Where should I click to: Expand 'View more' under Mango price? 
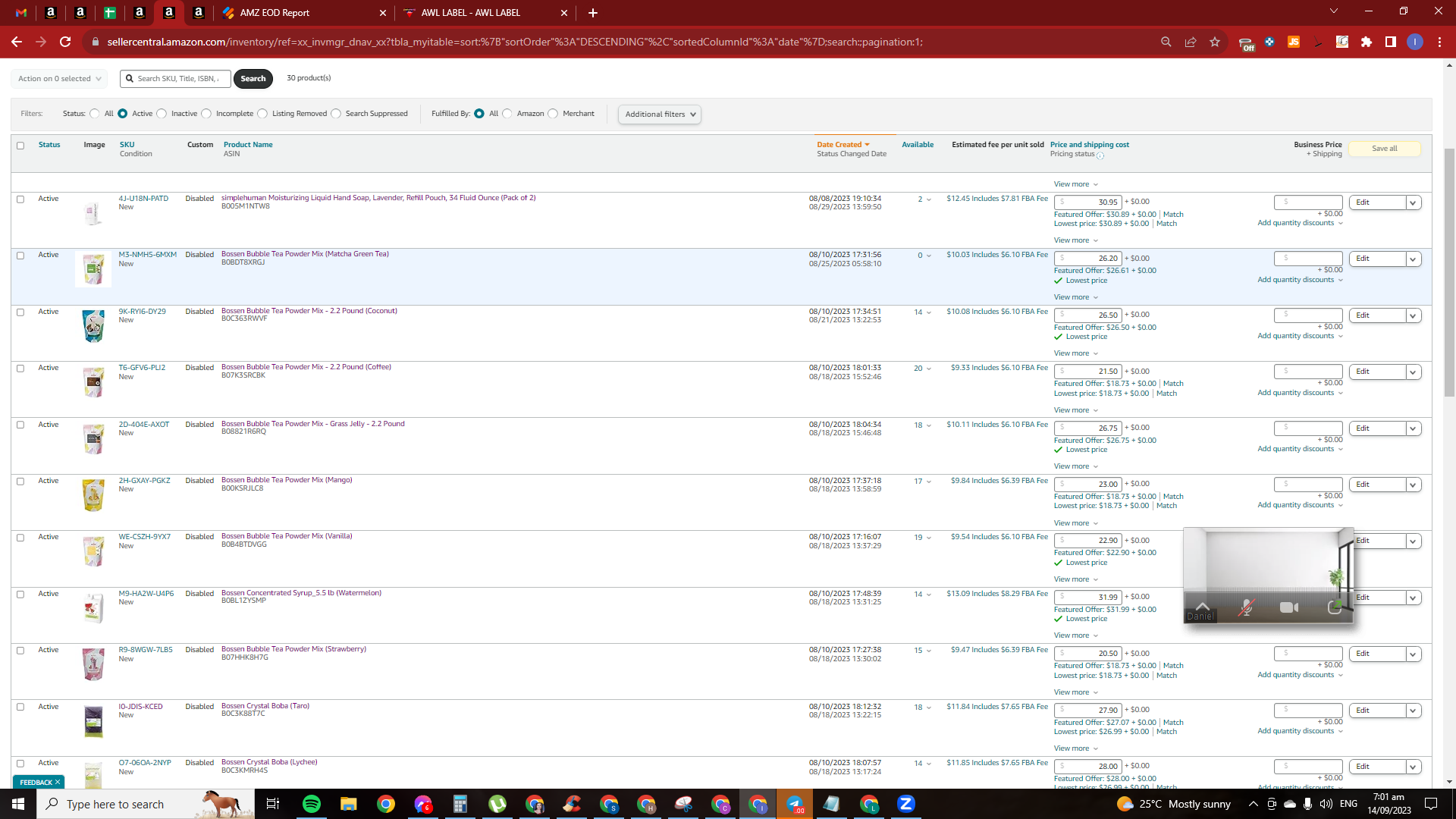click(x=1075, y=523)
